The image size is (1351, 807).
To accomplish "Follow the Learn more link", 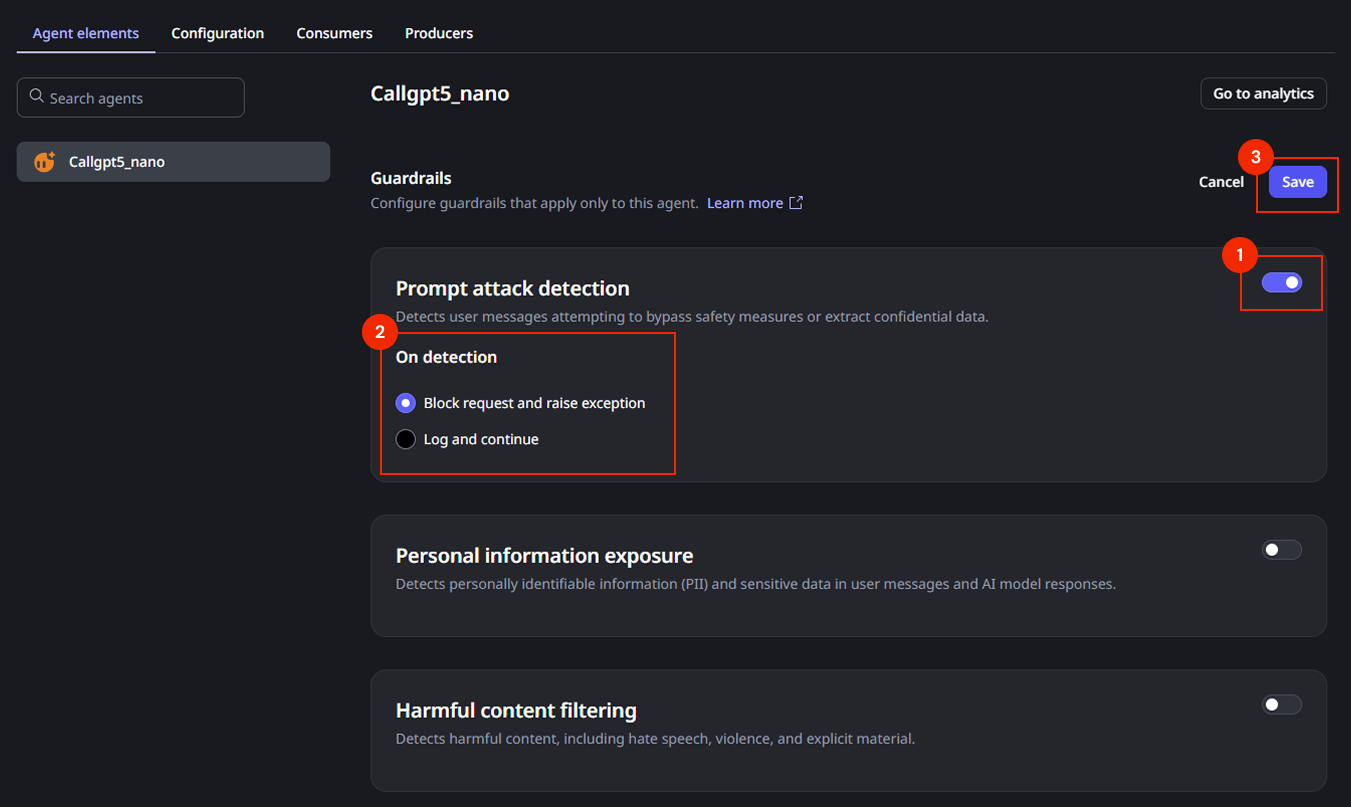I will tap(745, 203).
